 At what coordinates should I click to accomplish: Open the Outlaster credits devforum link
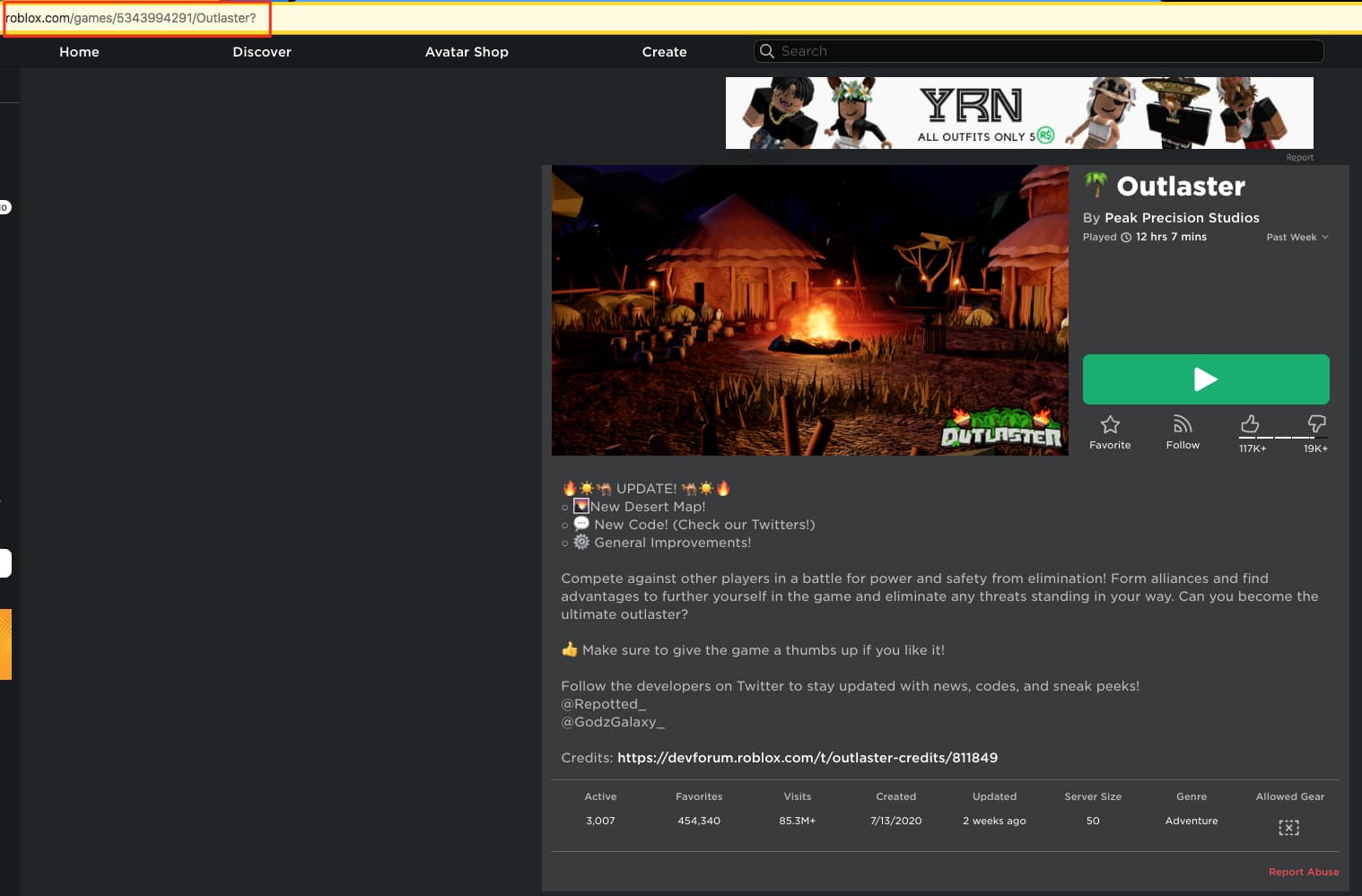tap(808, 758)
